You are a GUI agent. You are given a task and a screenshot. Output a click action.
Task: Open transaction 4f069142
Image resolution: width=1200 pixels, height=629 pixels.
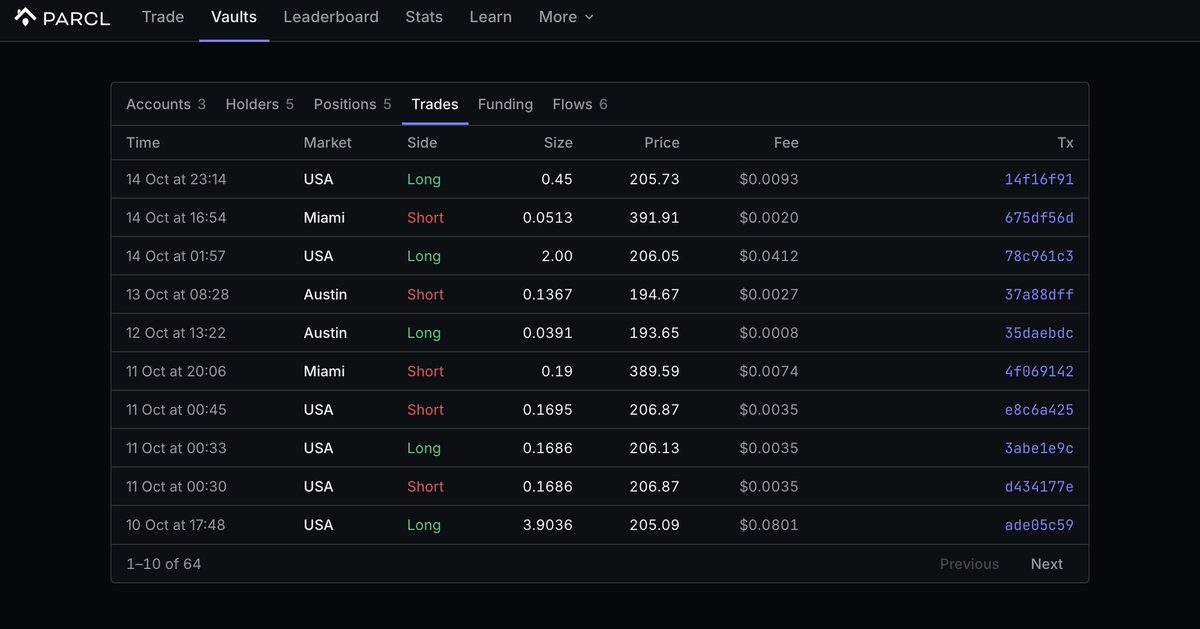pyautogui.click(x=1039, y=371)
